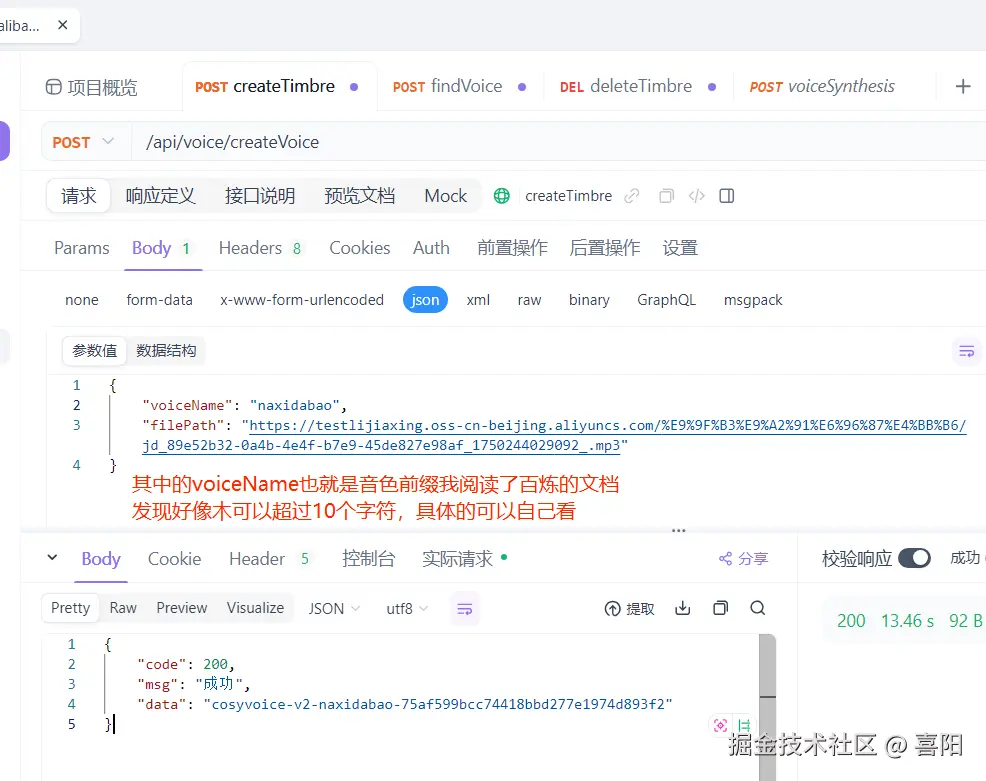Viewport: 986px width, 781px height.
Task: Download the response body via download icon
Action: tap(682, 607)
